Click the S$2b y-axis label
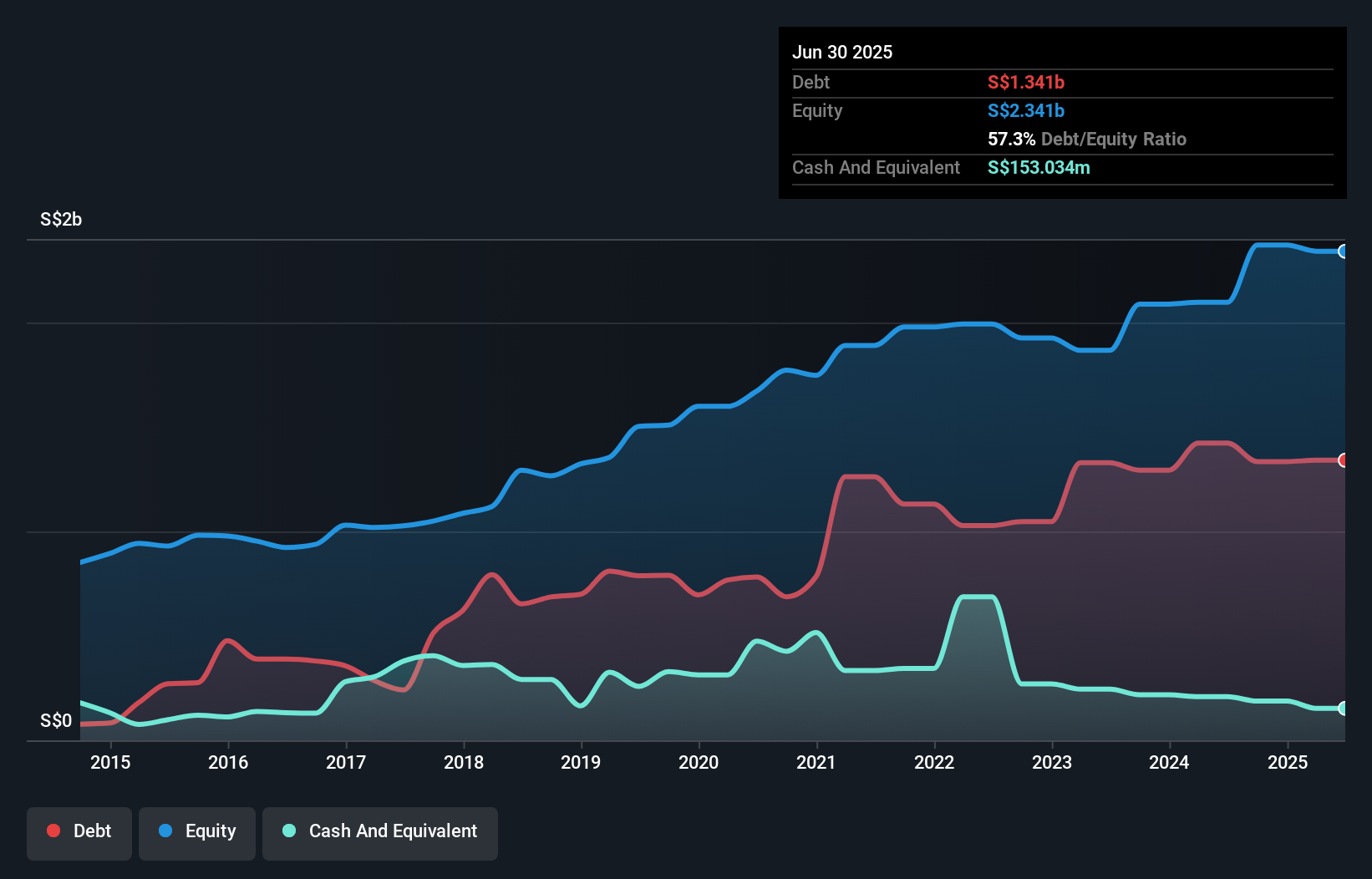Viewport: 1372px width, 879px height. tap(59, 220)
